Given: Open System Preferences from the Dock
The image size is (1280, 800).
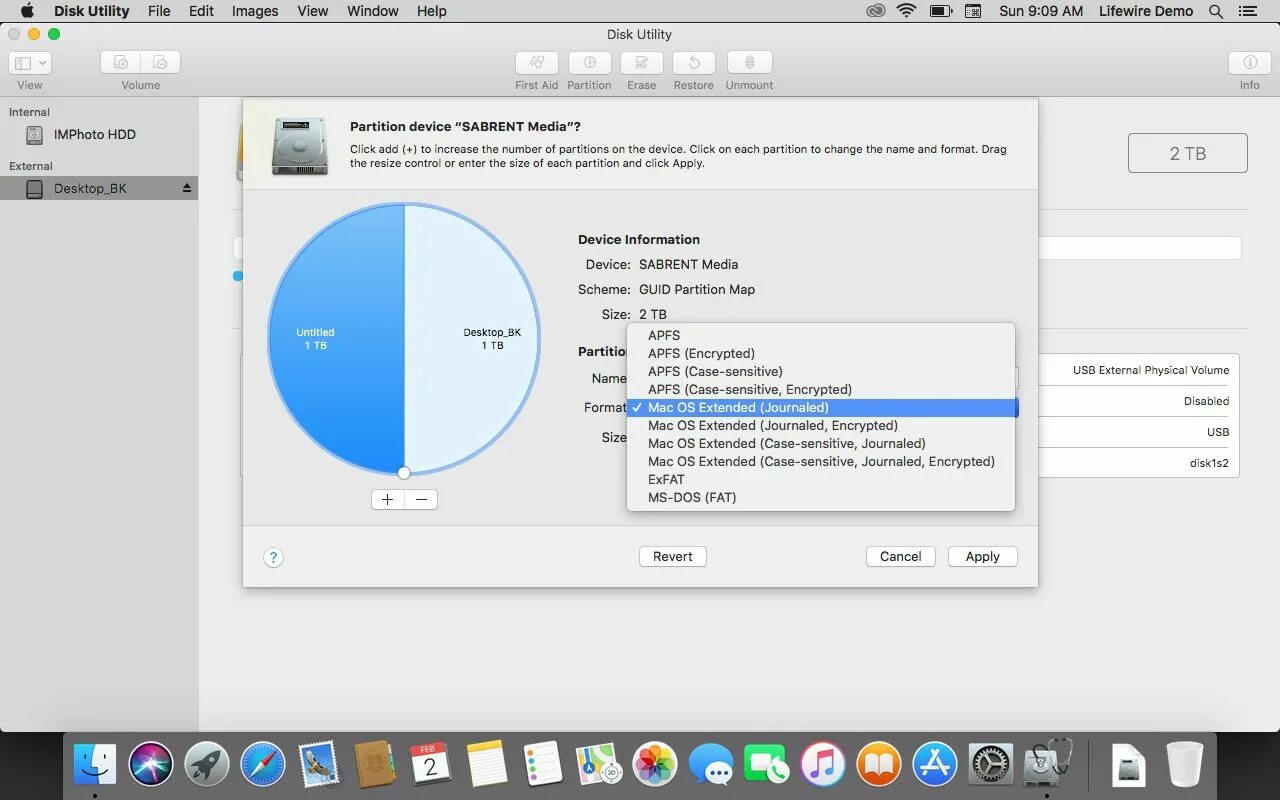Looking at the screenshot, I should click(991, 765).
